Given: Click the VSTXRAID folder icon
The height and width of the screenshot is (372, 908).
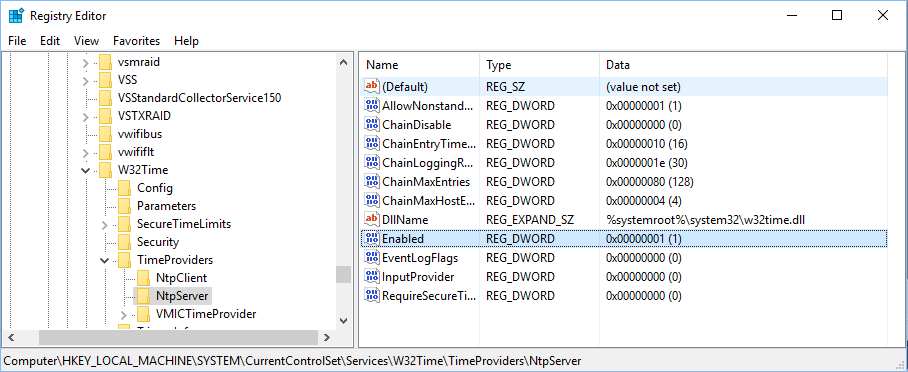Looking at the screenshot, I should (x=105, y=116).
